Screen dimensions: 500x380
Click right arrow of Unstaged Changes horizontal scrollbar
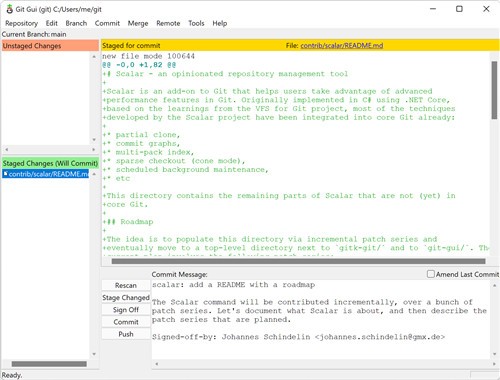click(94, 150)
